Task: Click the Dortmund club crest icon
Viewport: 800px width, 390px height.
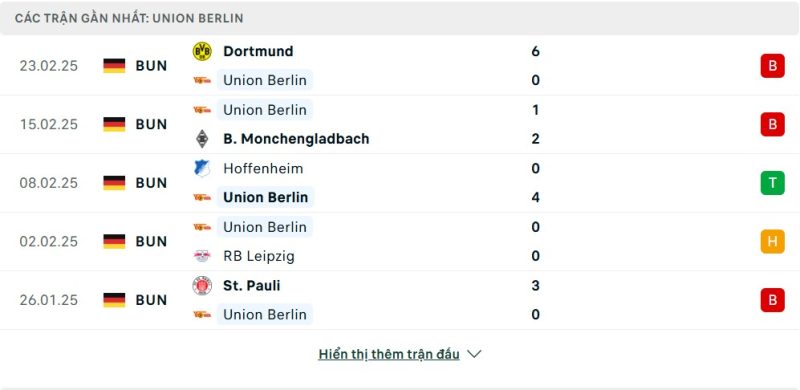Action: 202,51
